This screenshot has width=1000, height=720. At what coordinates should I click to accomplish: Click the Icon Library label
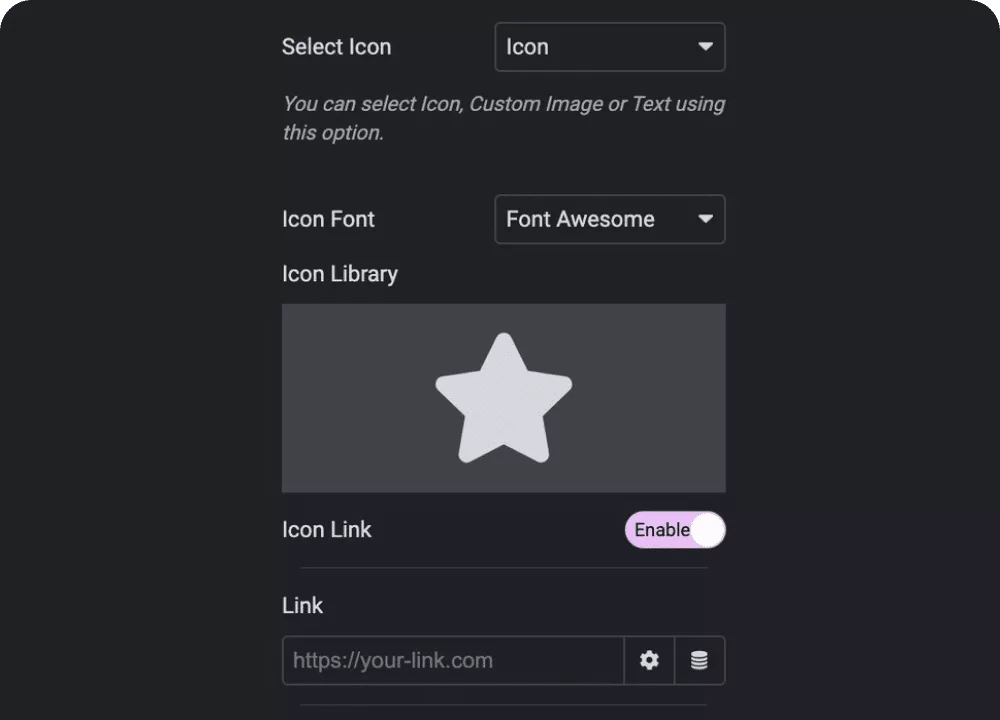(x=340, y=274)
